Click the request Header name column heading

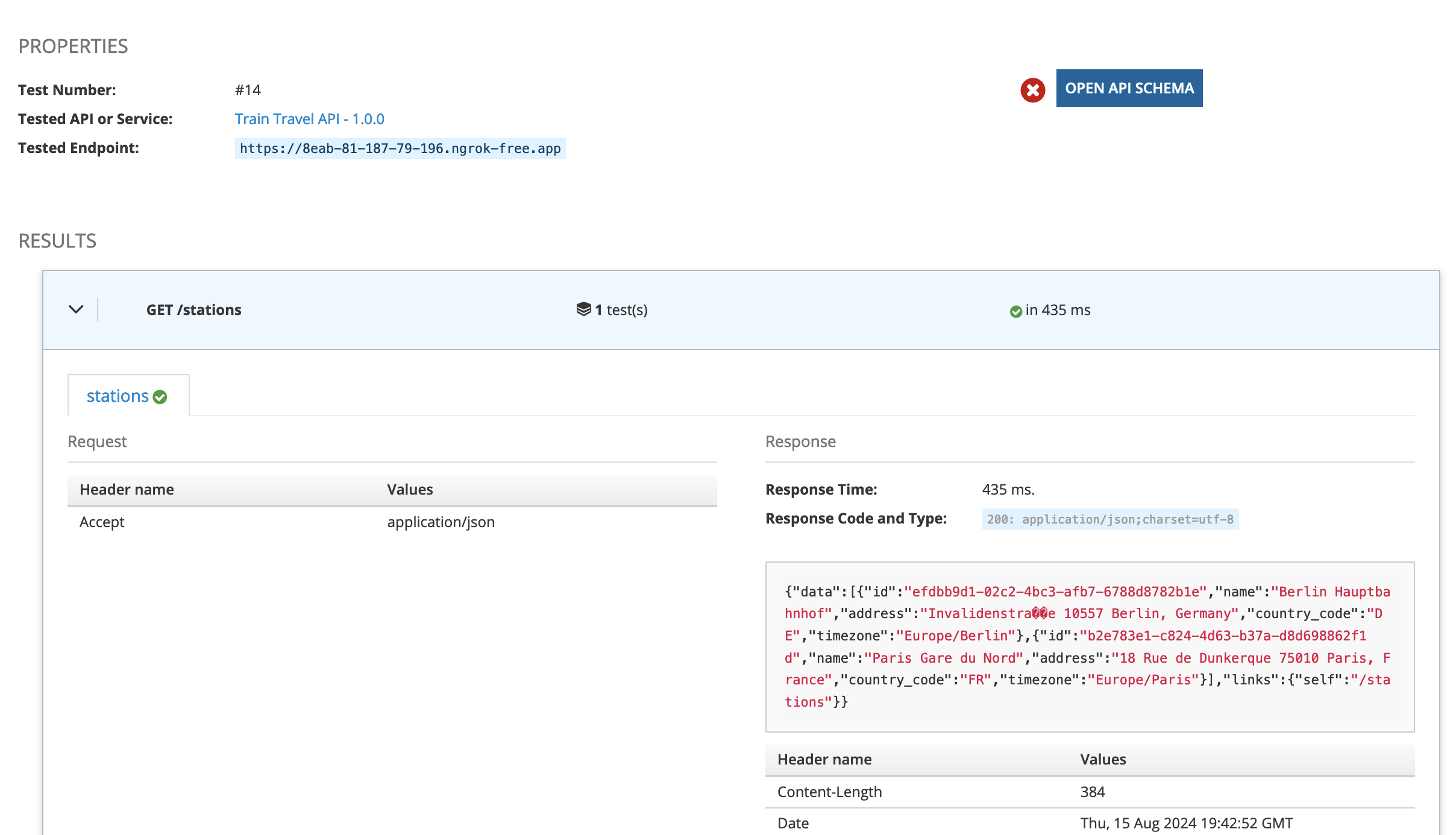(x=127, y=489)
